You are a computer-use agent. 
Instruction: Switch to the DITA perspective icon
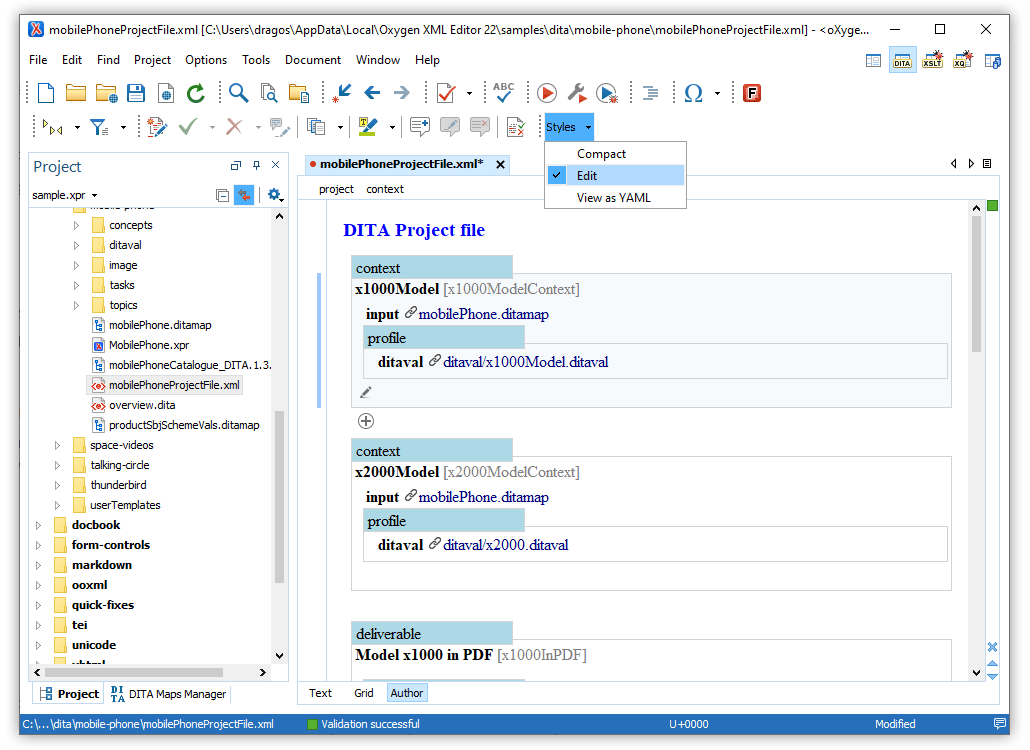tap(903, 60)
